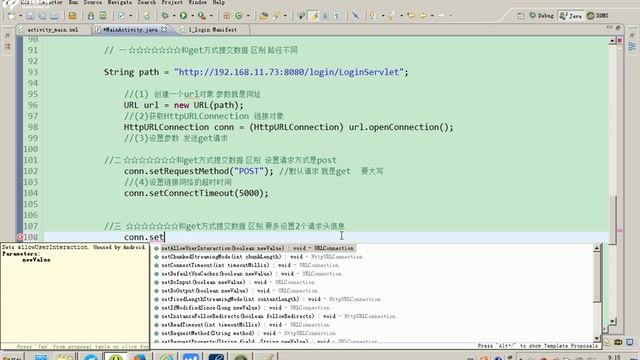Switch to the DDMS perspective
640x360 pixels.
tap(598, 16)
